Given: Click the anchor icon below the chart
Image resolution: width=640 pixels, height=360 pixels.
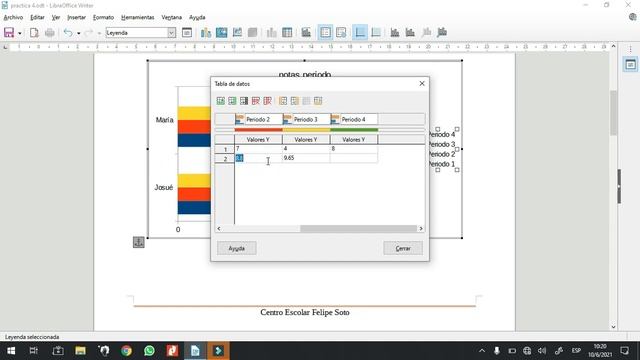Looking at the screenshot, I should [139, 242].
